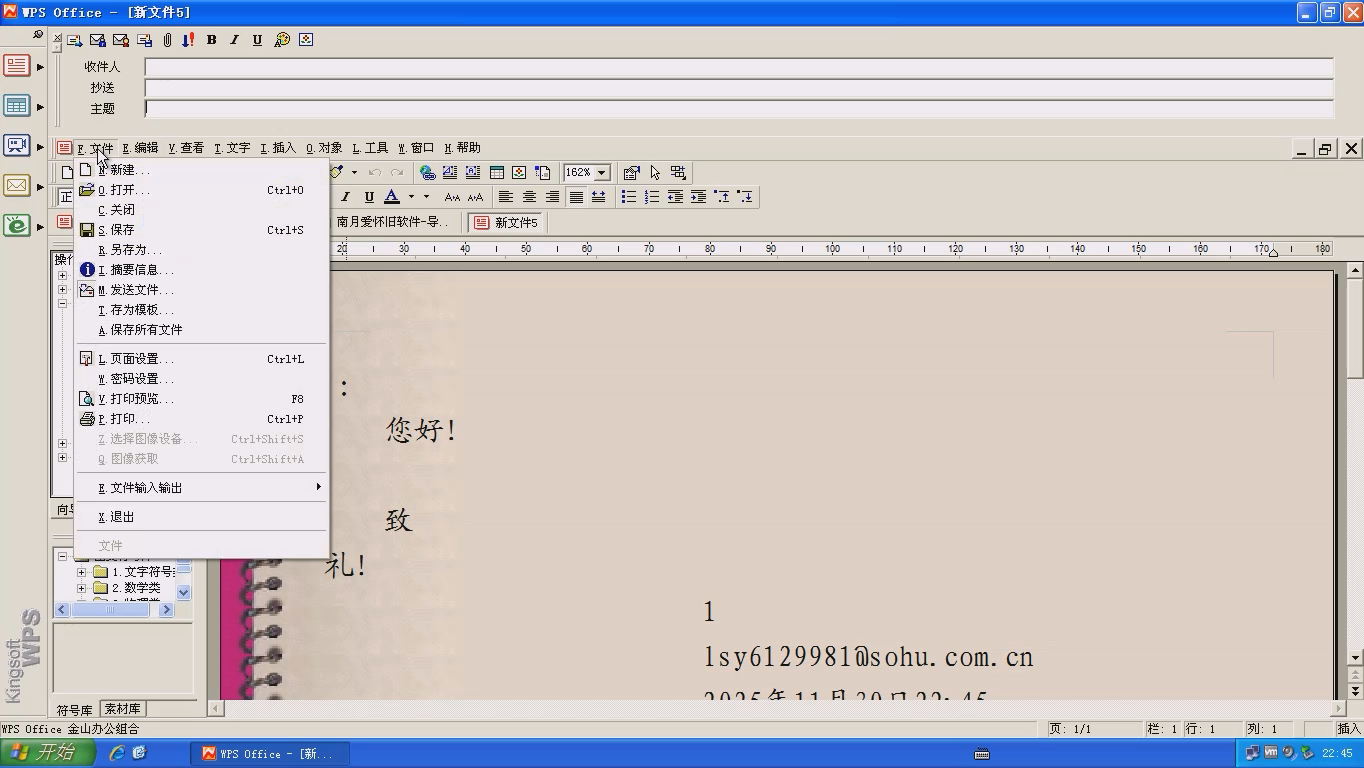Click the keyboard input method icon on taskbar
This screenshot has width=1364, height=768.
[x=981, y=753]
